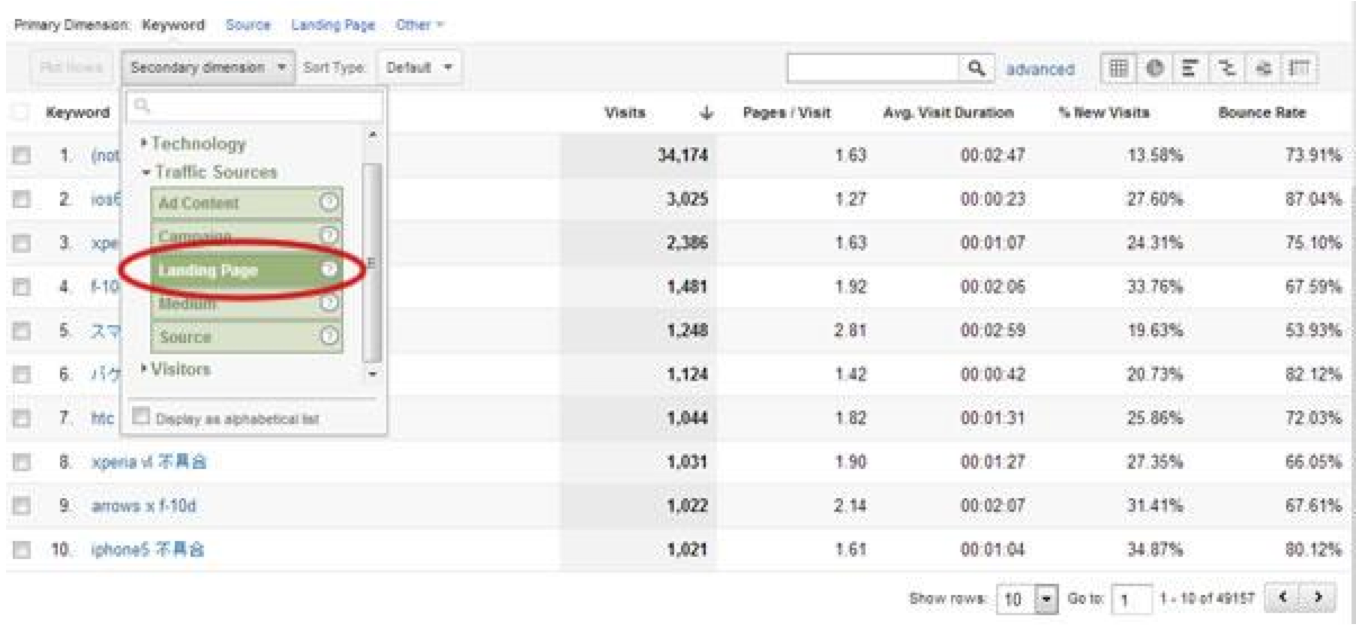Open the Sort Type Default dropdown

[420, 68]
